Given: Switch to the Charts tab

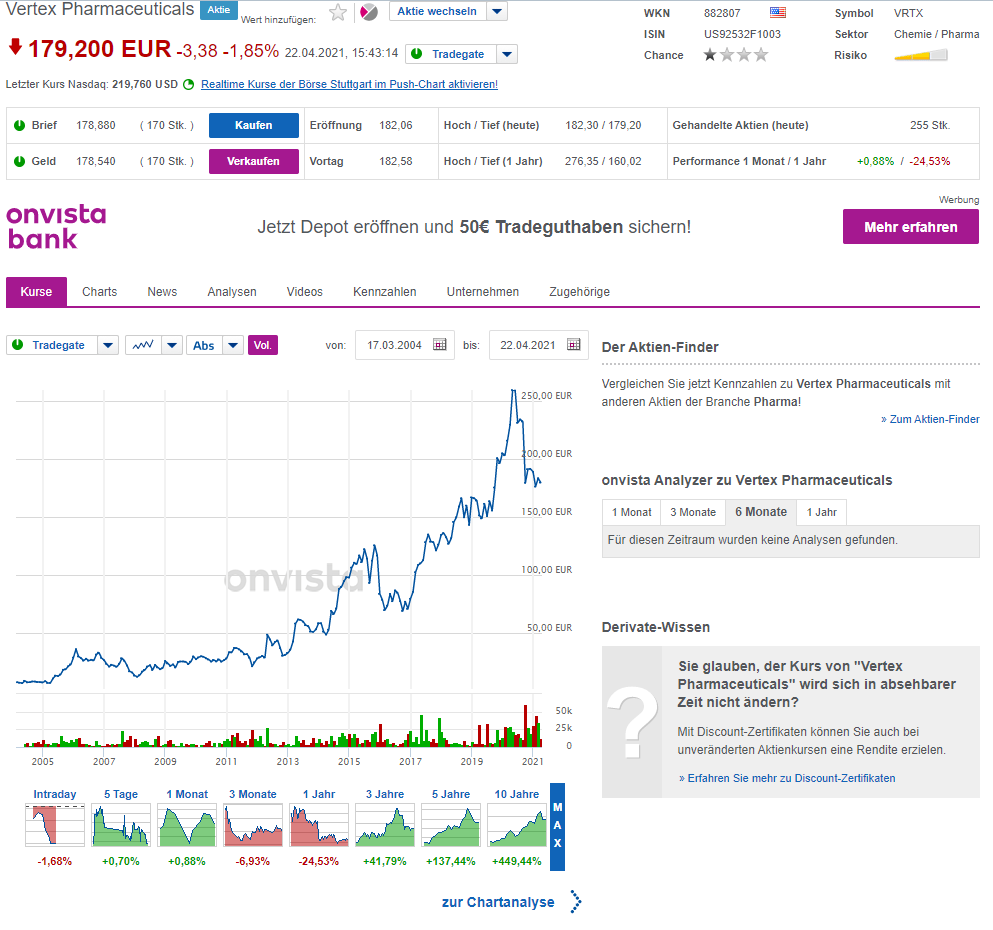Looking at the screenshot, I should [x=99, y=292].
